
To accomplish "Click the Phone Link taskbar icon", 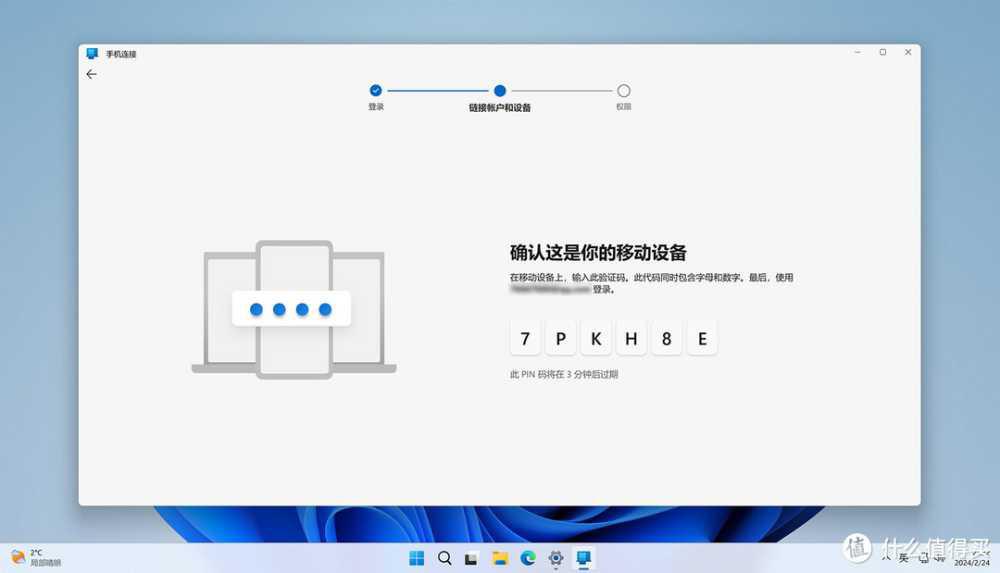I will pyautogui.click(x=584, y=558).
